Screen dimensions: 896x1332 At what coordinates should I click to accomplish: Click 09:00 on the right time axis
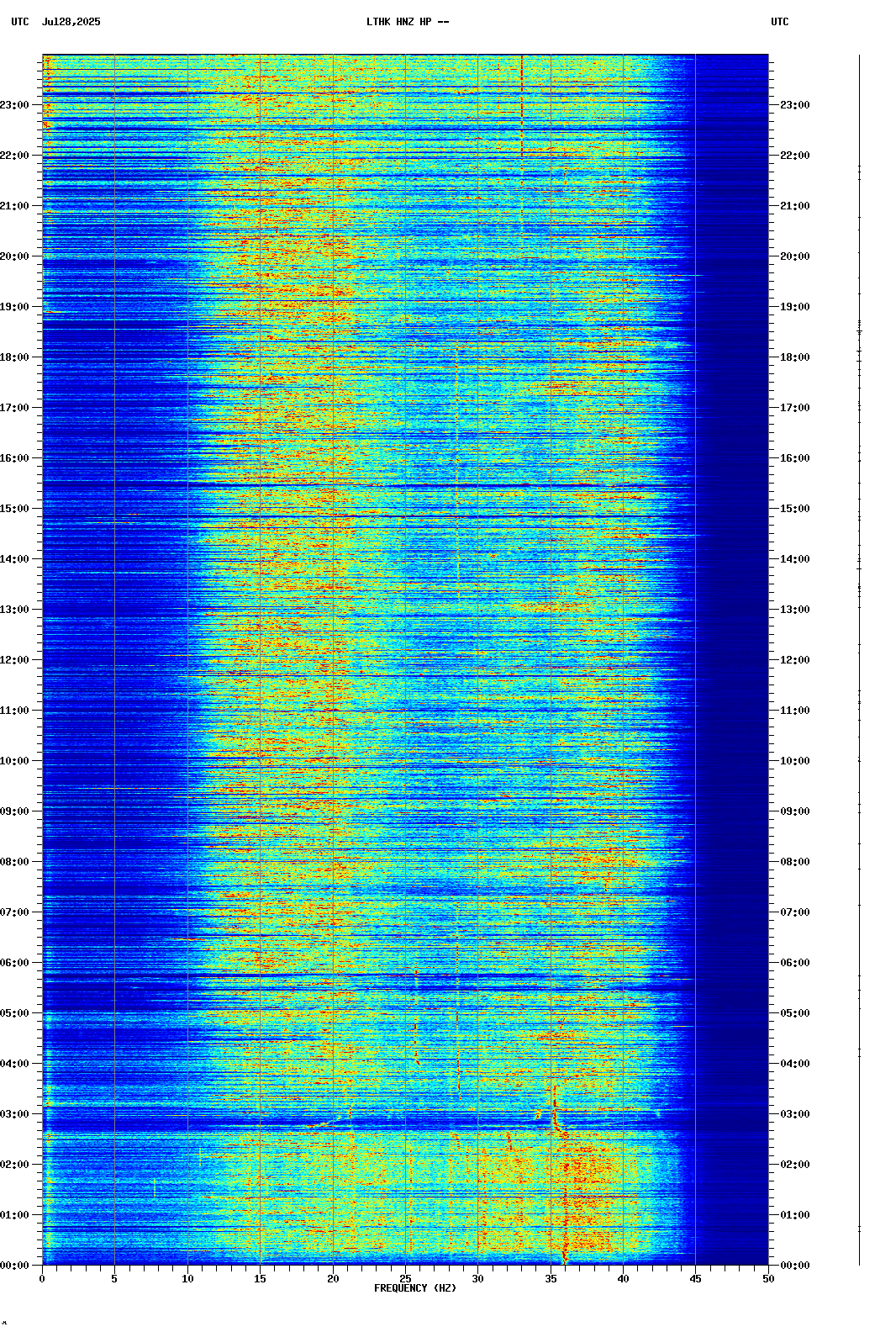click(795, 811)
